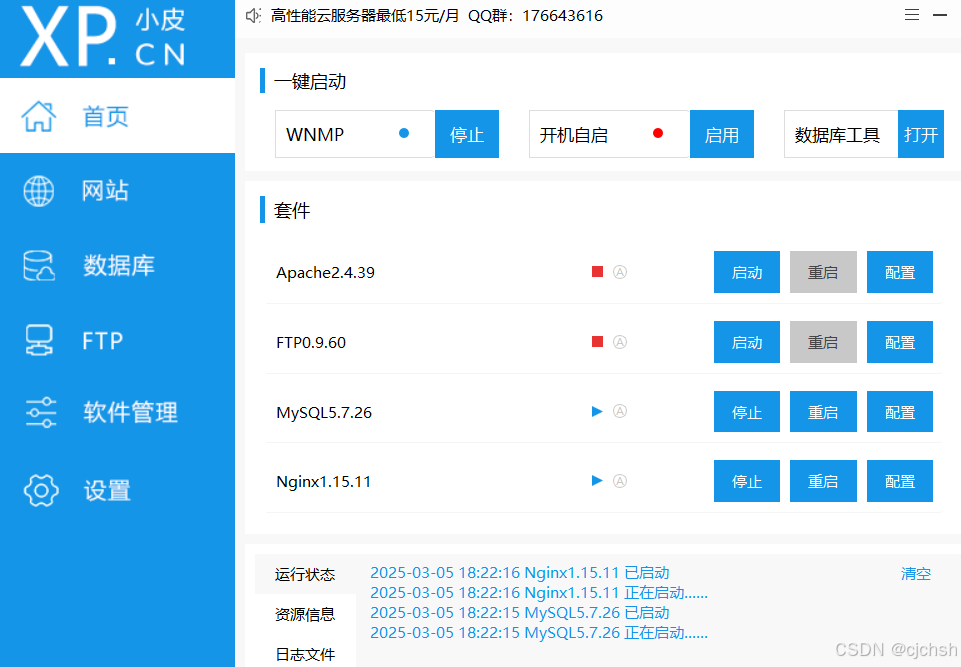The height and width of the screenshot is (667, 961).
Task: Click the red stopped indicator for Apache2.4.39
Action: [x=598, y=272]
